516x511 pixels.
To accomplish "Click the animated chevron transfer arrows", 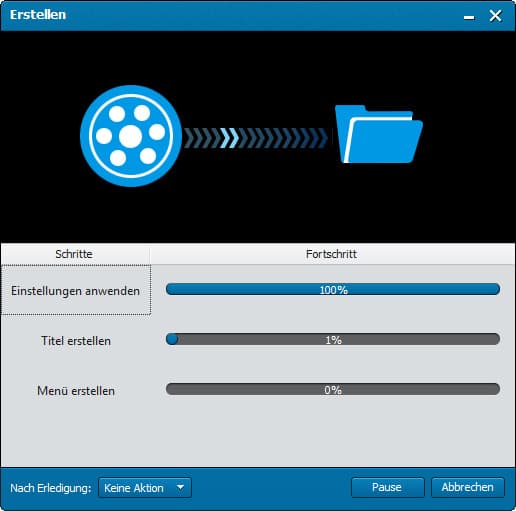I will [256, 137].
